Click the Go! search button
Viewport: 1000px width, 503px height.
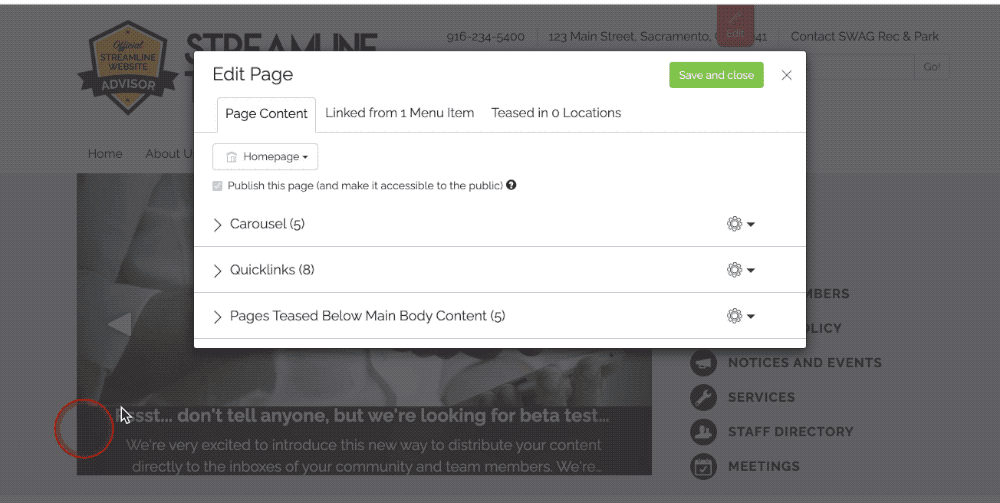[931, 67]
